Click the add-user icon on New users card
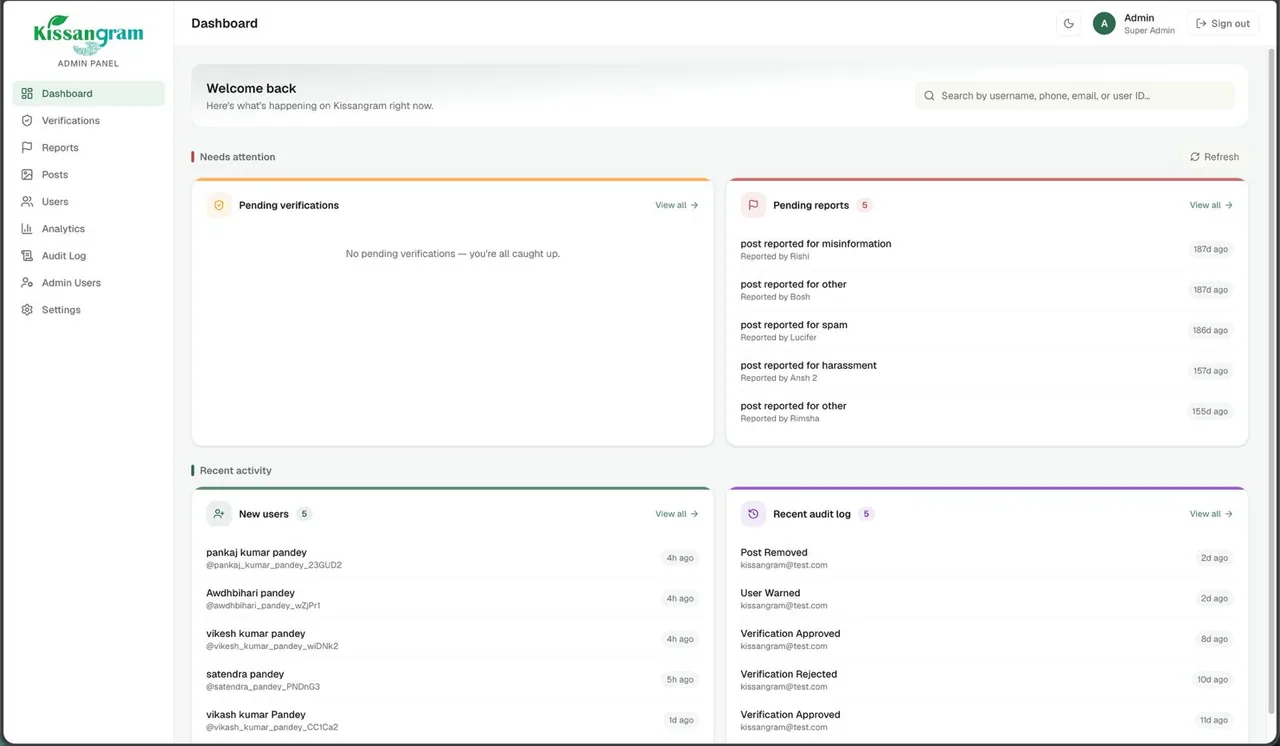The height and width of the screenshot is (746, 1280). point(219,514)
